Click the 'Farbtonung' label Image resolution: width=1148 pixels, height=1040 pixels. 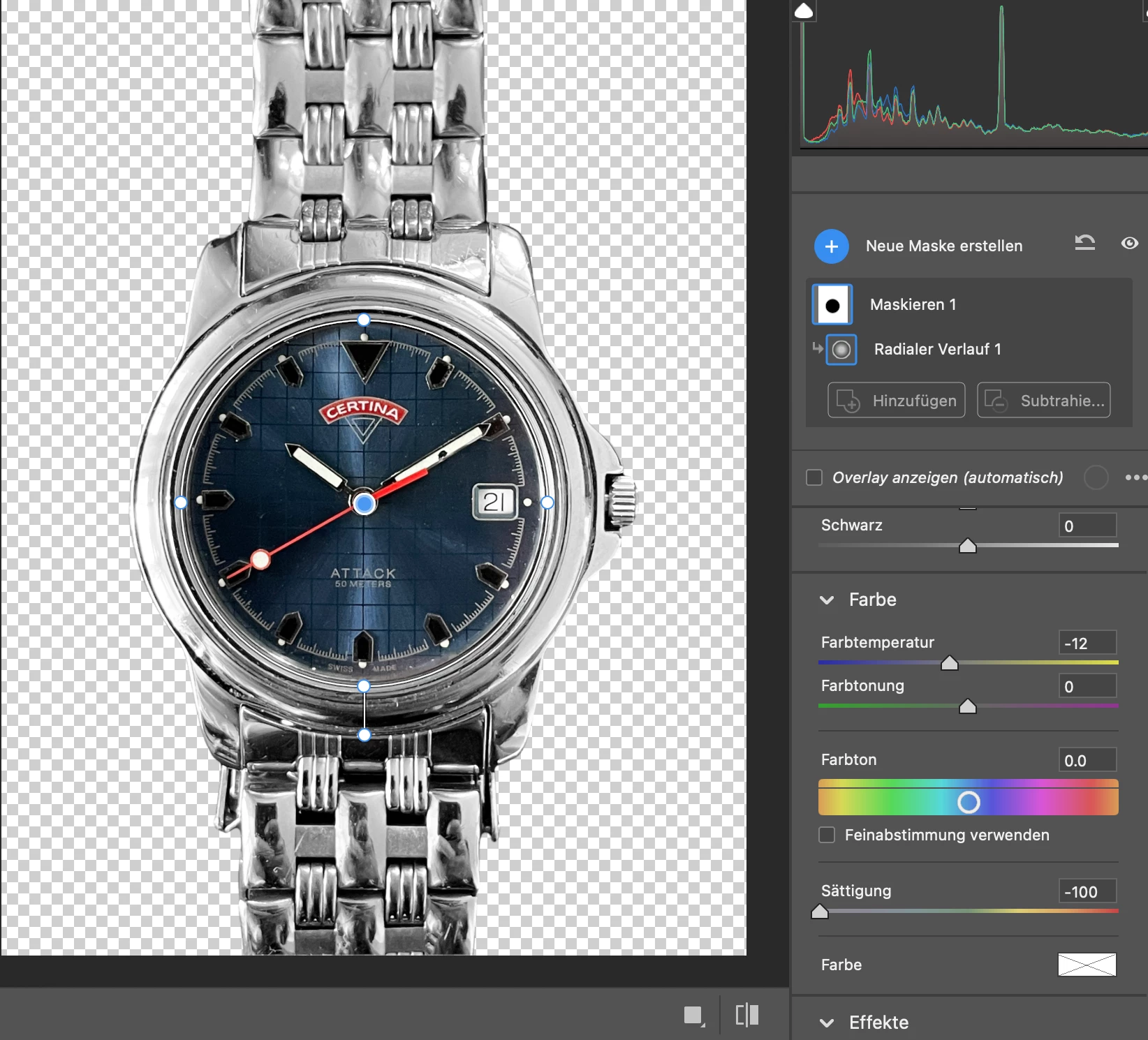point(862,685)
